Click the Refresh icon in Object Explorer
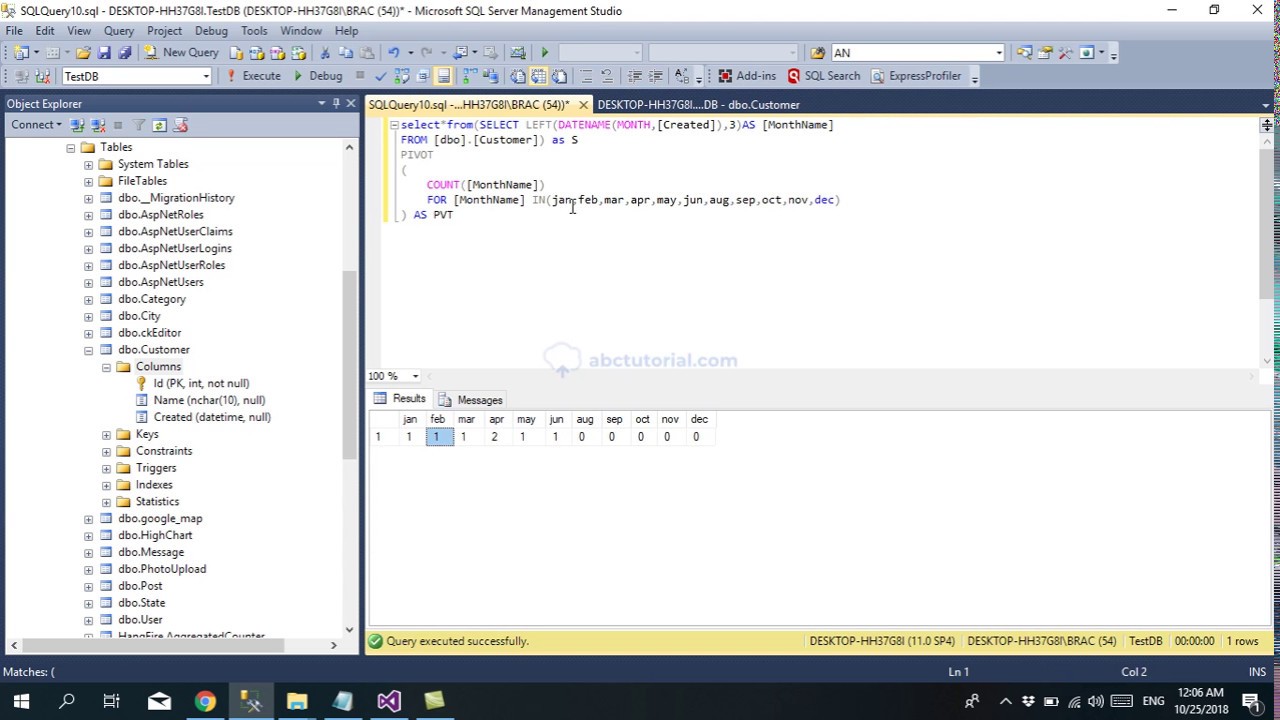Image resolution: width=1280 pixels, height=720 pixels. [x=160, y=125]
